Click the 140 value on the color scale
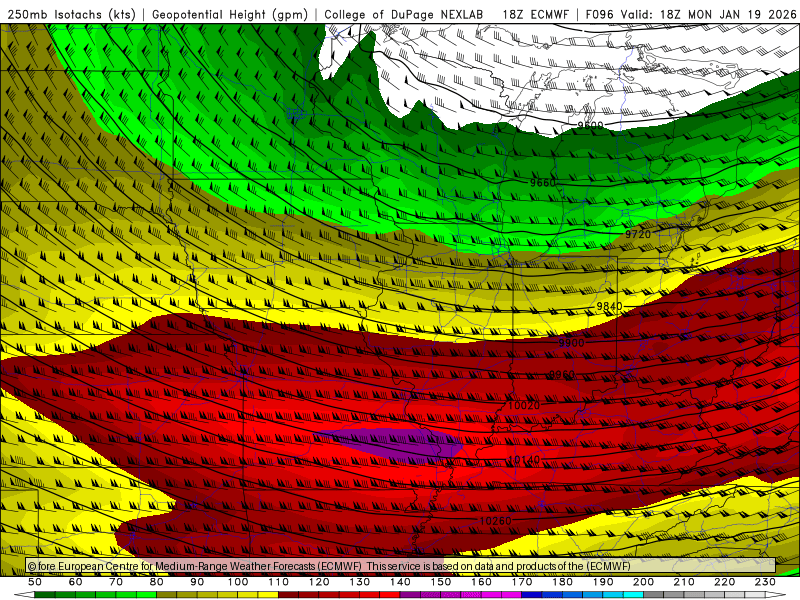The image size is (800, 600). pyautogui.click(x=400, y=582)
